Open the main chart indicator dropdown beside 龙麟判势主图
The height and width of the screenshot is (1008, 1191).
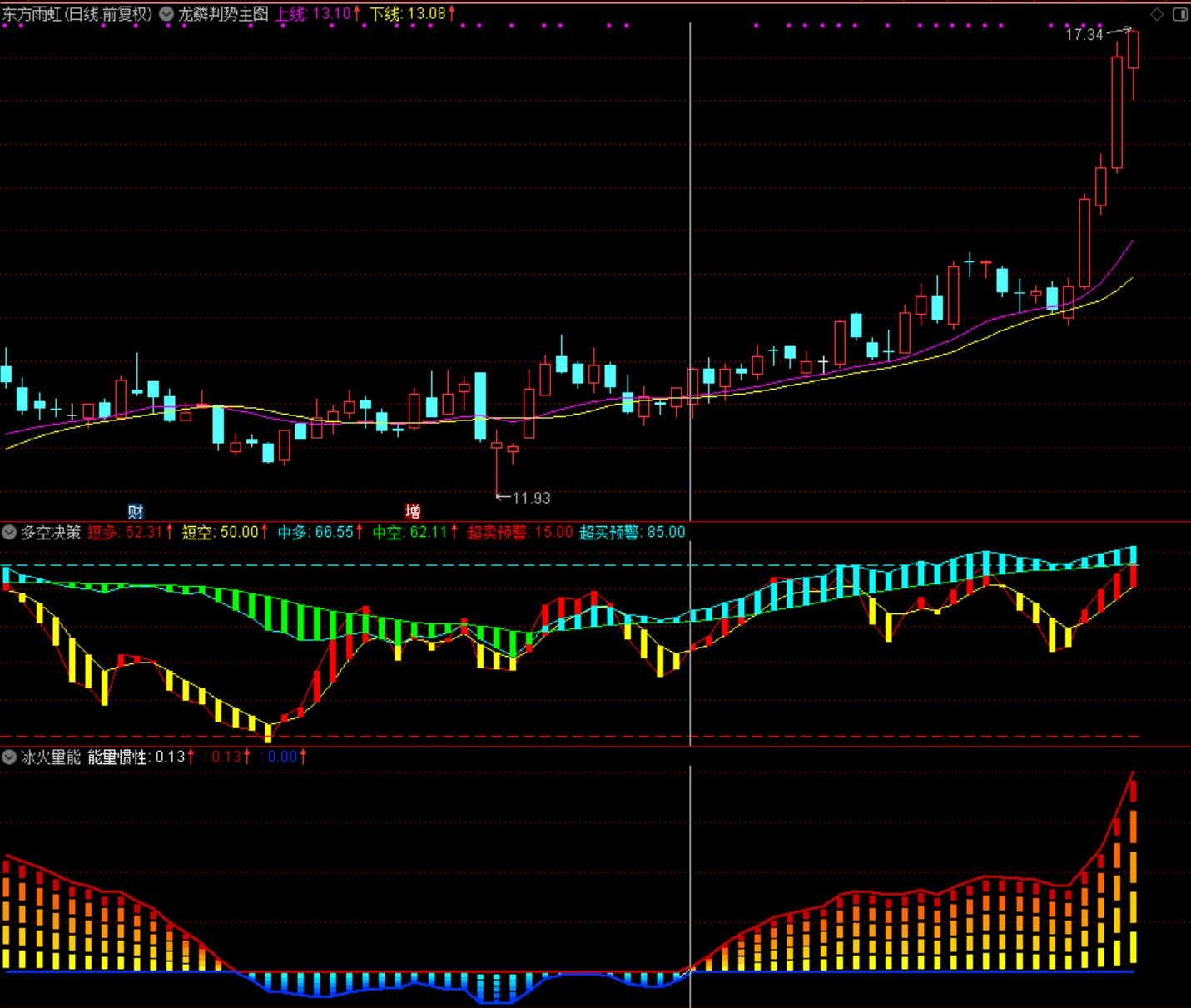point(166,14)
